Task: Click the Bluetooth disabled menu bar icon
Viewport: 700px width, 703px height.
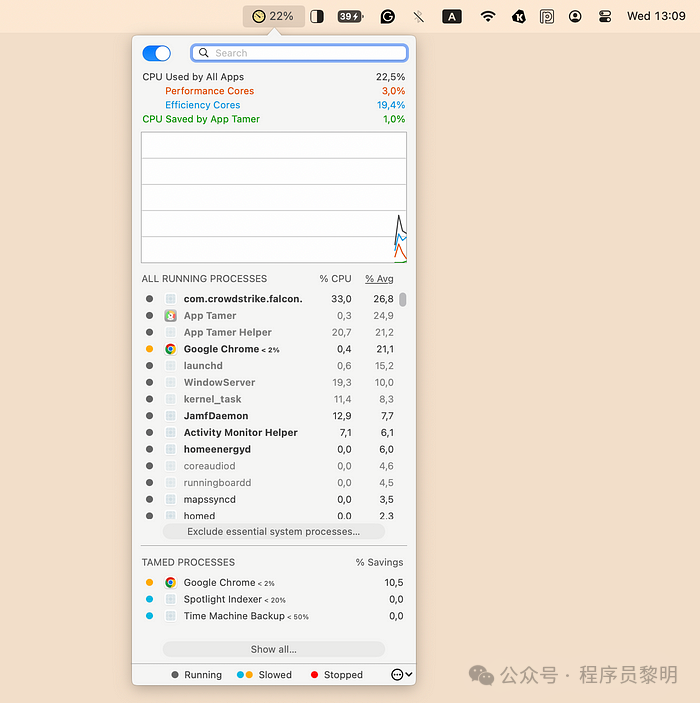Action: point(418,17)
